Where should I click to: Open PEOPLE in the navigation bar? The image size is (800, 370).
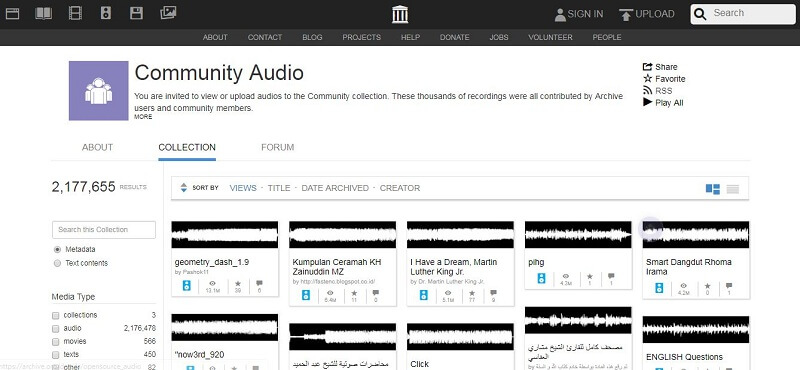pyautogui.click(x=607, y=37)
